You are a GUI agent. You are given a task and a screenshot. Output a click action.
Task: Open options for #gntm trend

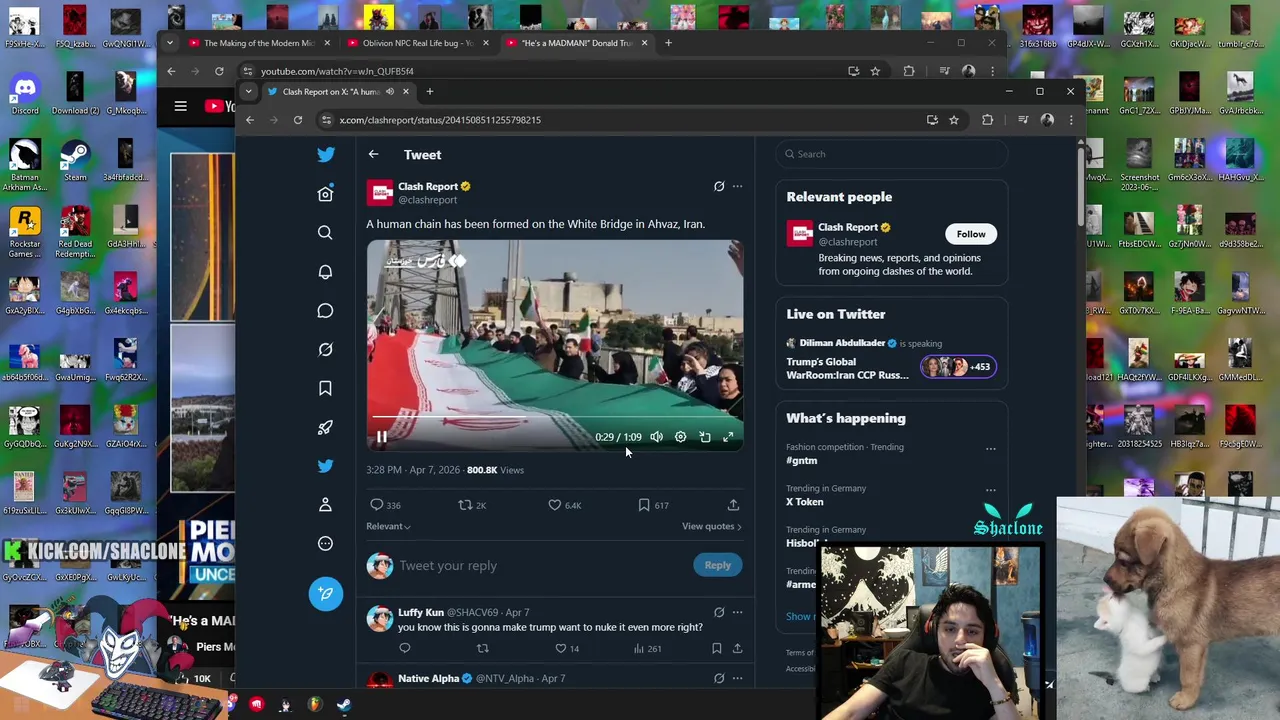coord(990,448)
